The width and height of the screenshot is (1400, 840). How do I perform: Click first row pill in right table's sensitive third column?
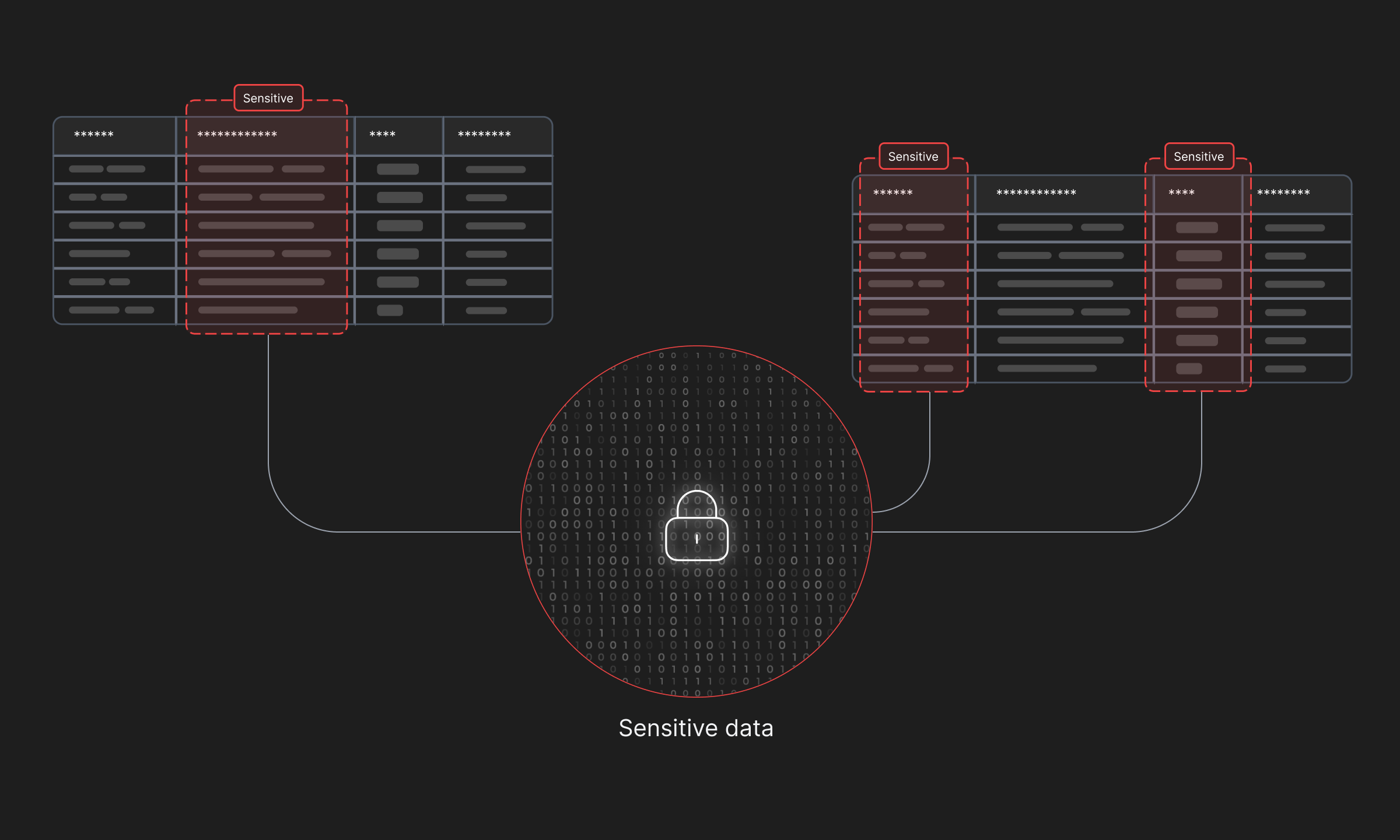coord(1197,228)
